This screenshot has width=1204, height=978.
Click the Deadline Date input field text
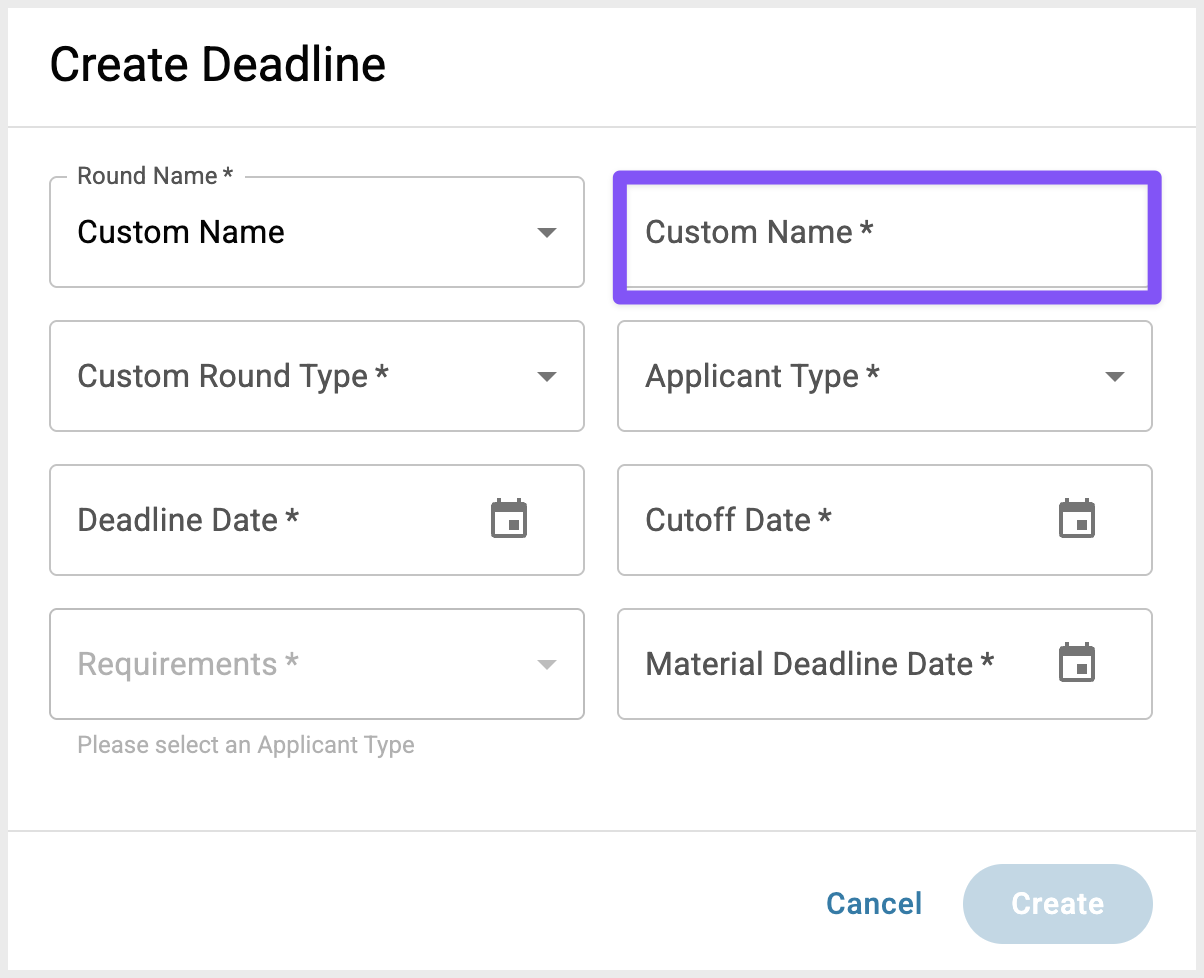(188, 520)
